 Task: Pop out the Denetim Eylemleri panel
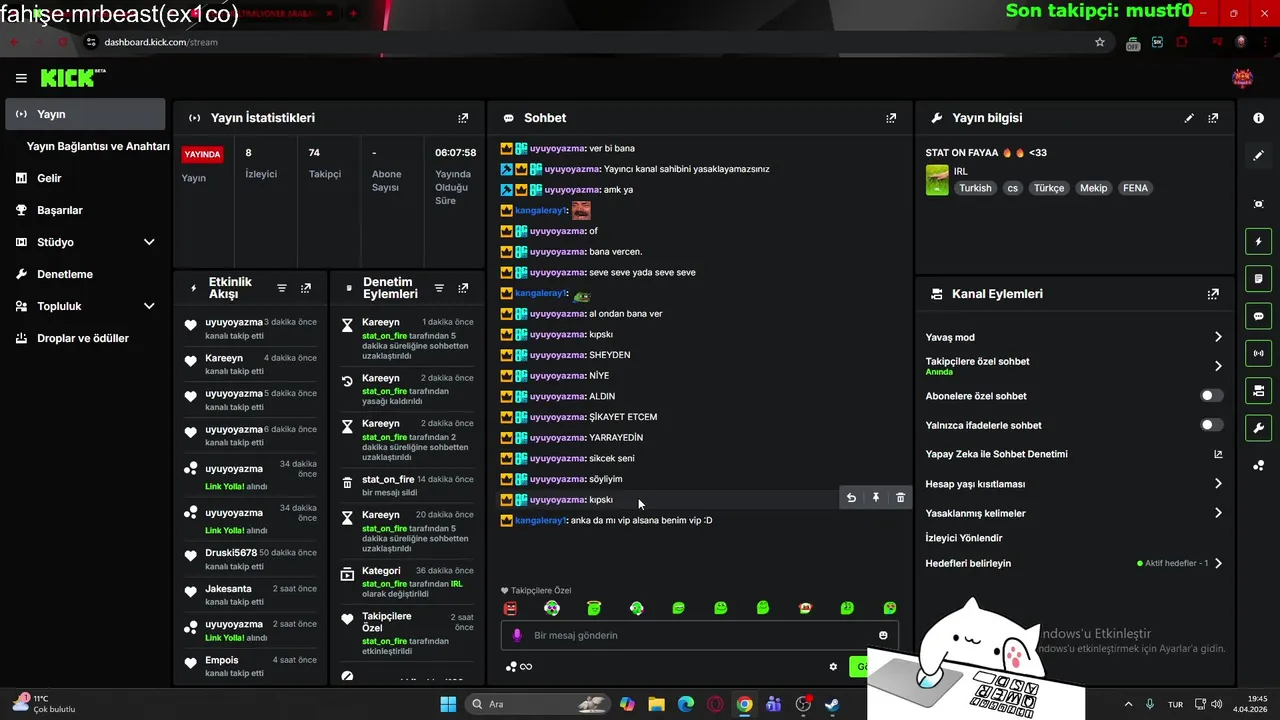(x=463, y=288)
